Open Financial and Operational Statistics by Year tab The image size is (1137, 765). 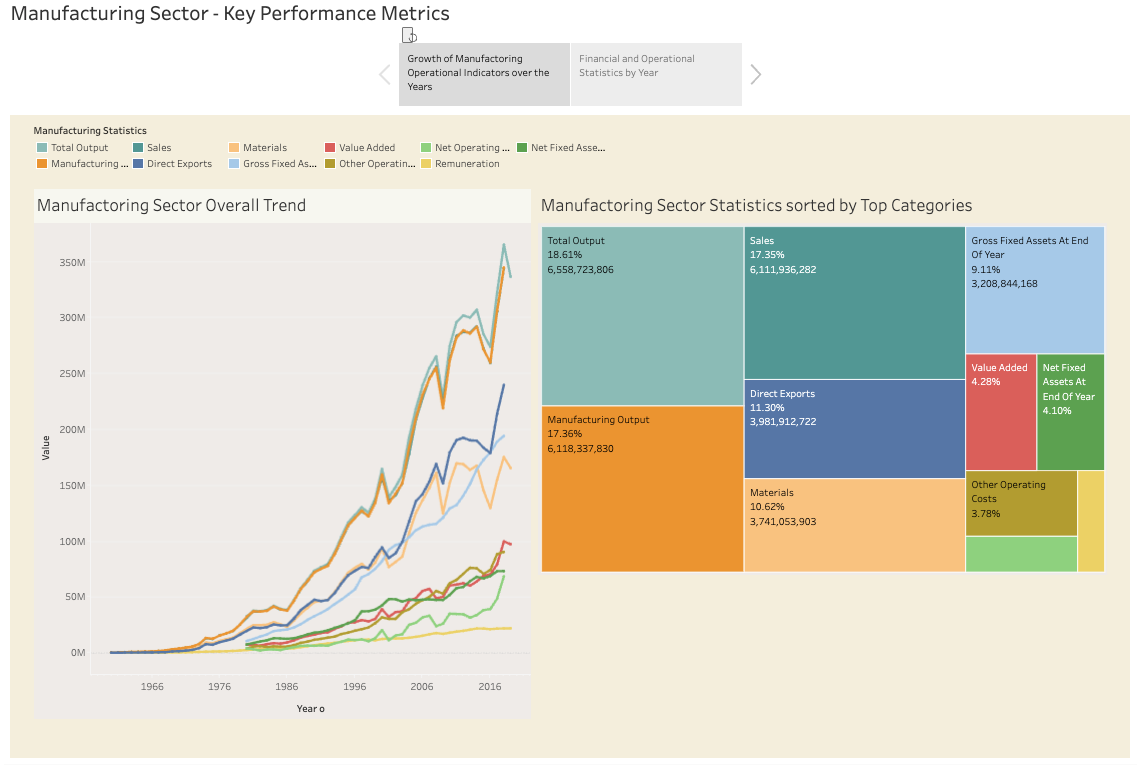(656, 74)
